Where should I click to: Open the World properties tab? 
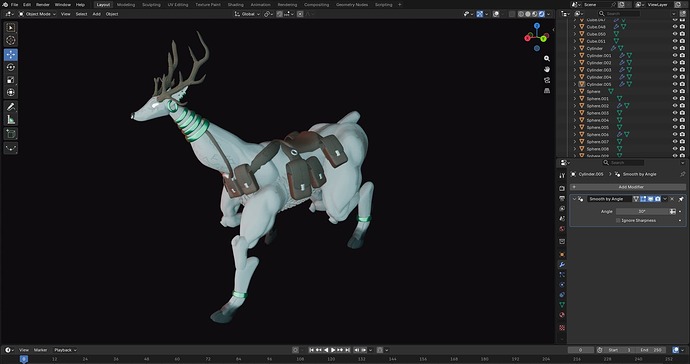click(562, 229)
